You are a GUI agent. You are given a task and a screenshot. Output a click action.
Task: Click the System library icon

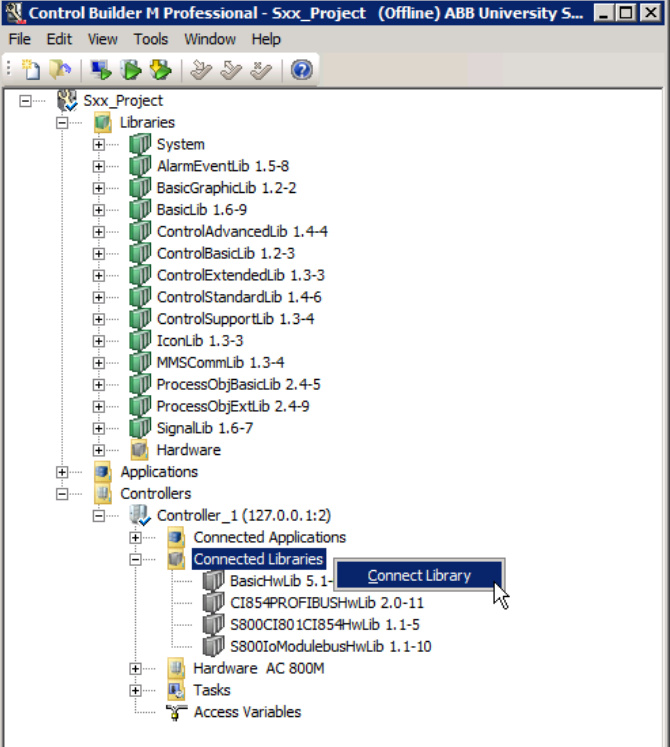coord(140,144)
